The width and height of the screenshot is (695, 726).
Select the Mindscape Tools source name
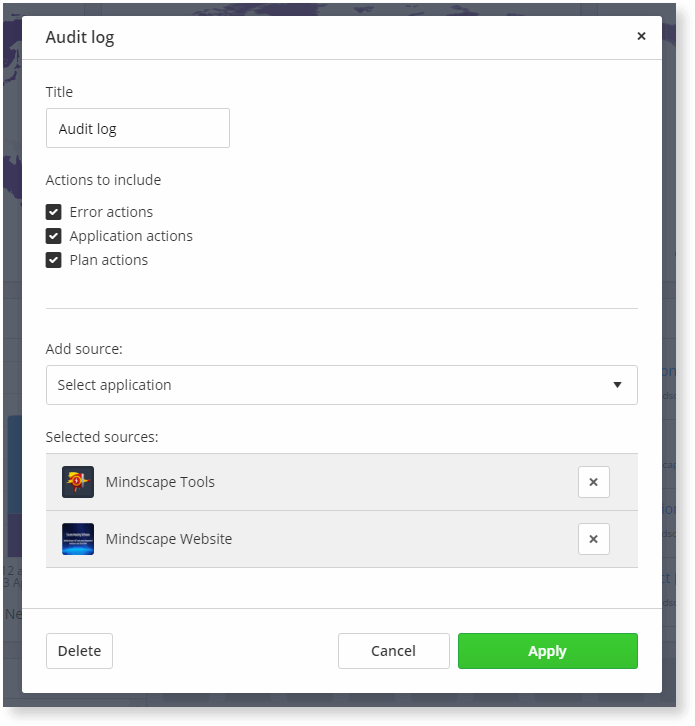pos(160,482)
